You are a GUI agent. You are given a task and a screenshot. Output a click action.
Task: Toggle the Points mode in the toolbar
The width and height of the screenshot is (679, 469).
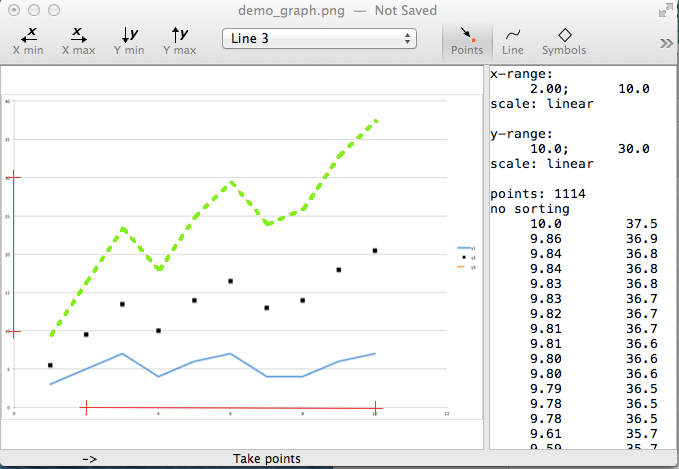[466, 40]
